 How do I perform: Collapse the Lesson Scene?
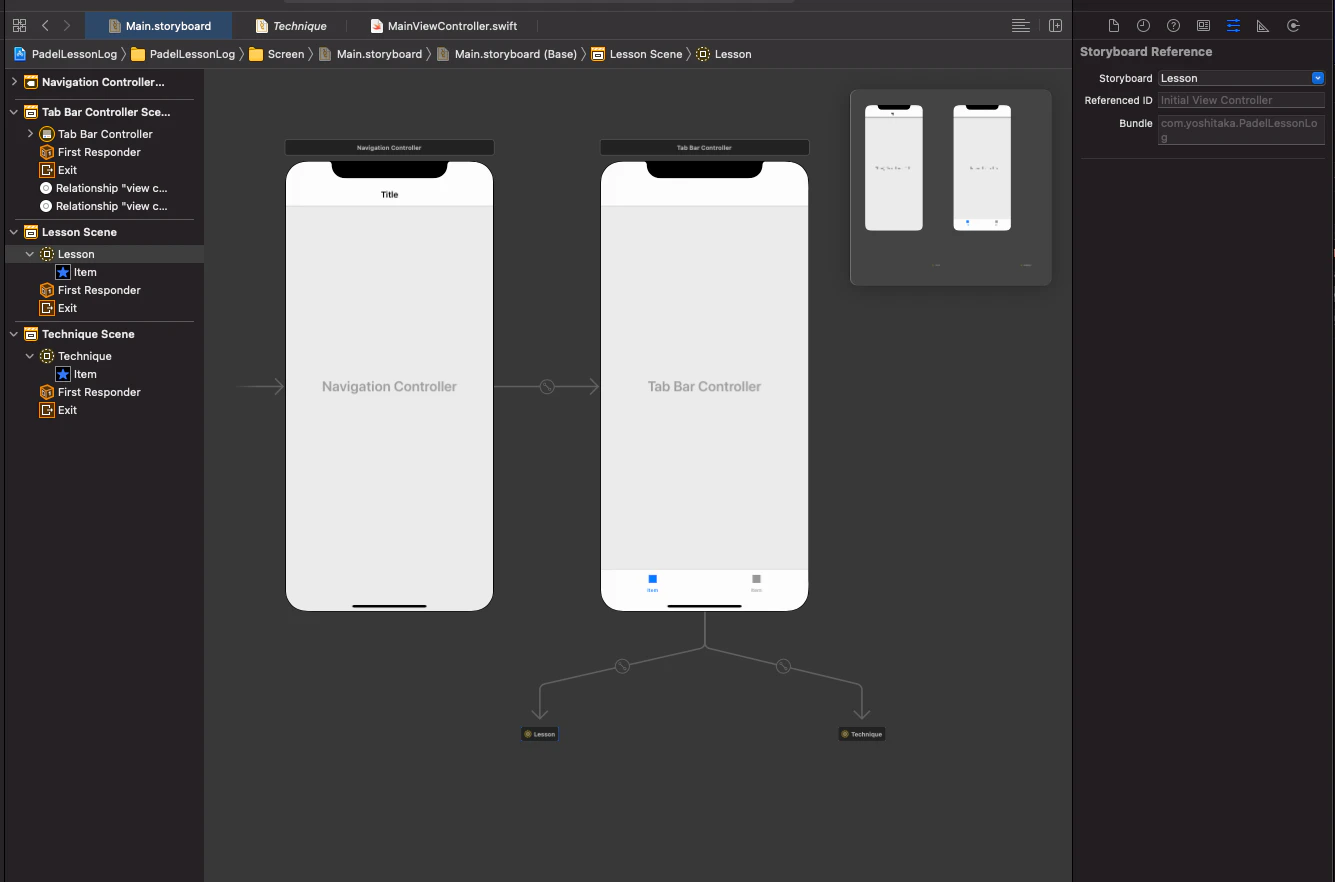(x=14, y=232)
